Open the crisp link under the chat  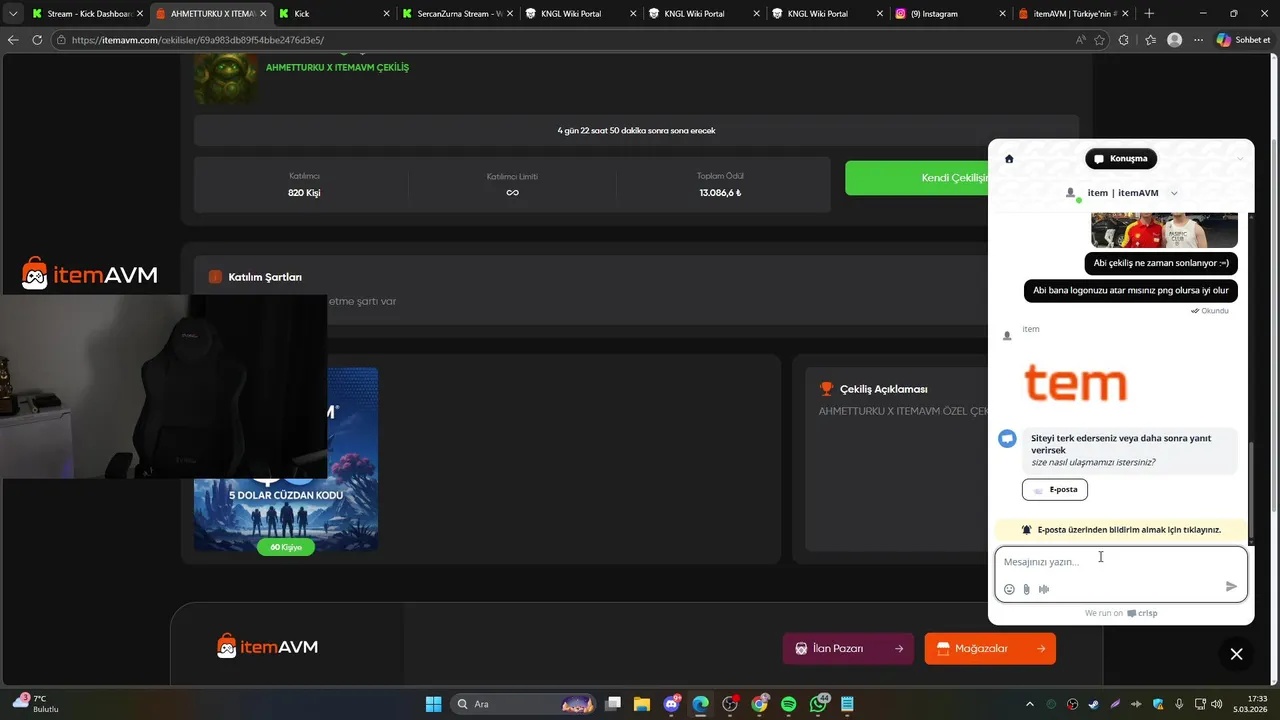(1142, 613)
